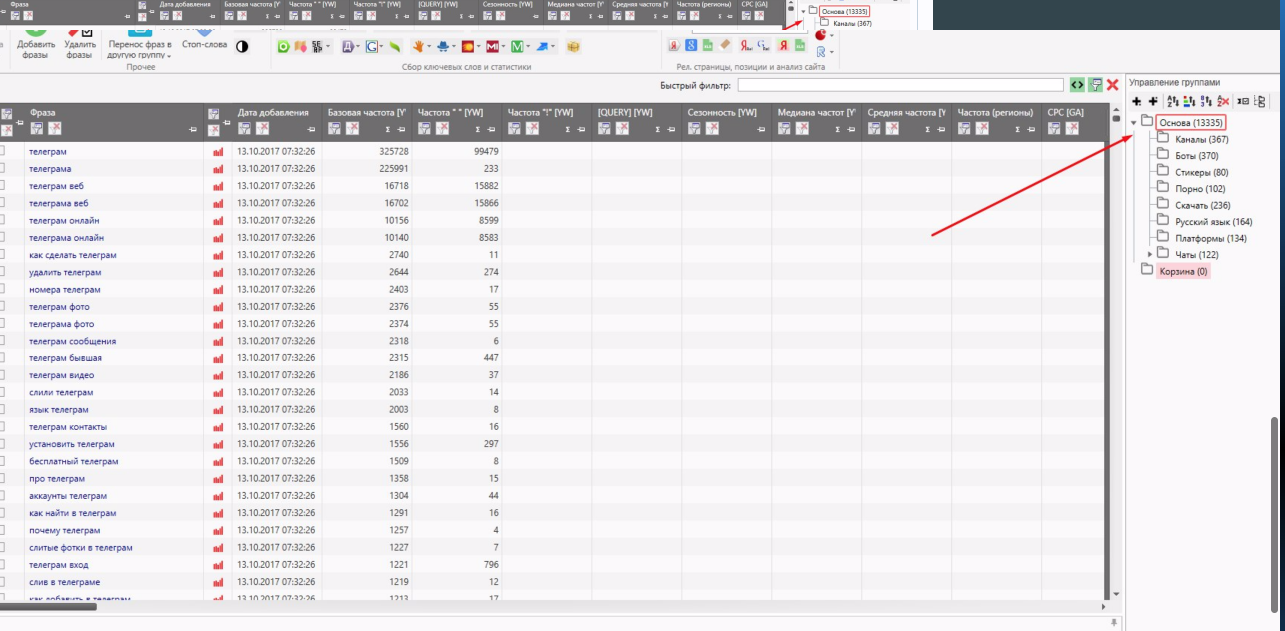The image size is (1285, 631).
Task: Click the red X clear quick filter icon
Action: pyautogui.click(x=1112, y=85)
